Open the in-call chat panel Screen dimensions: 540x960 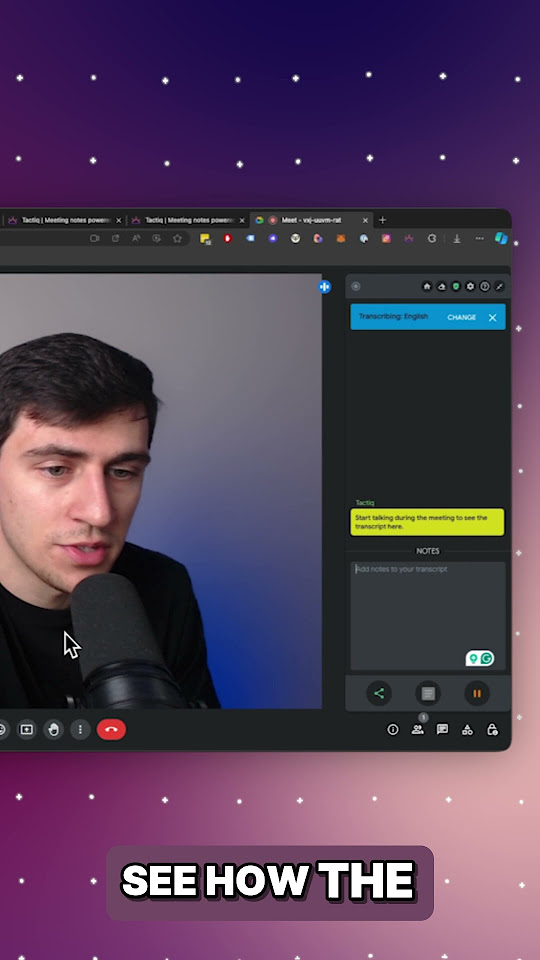pyautogui.click(x=442, y=729)
